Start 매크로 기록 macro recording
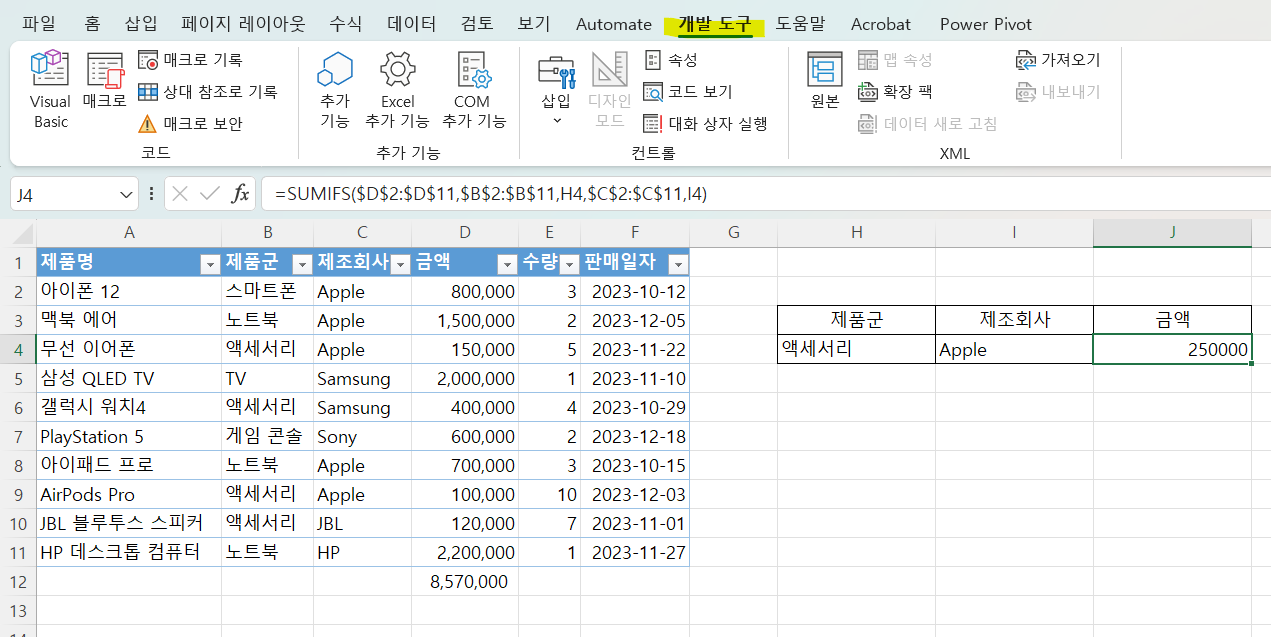 tap(190, 60)
